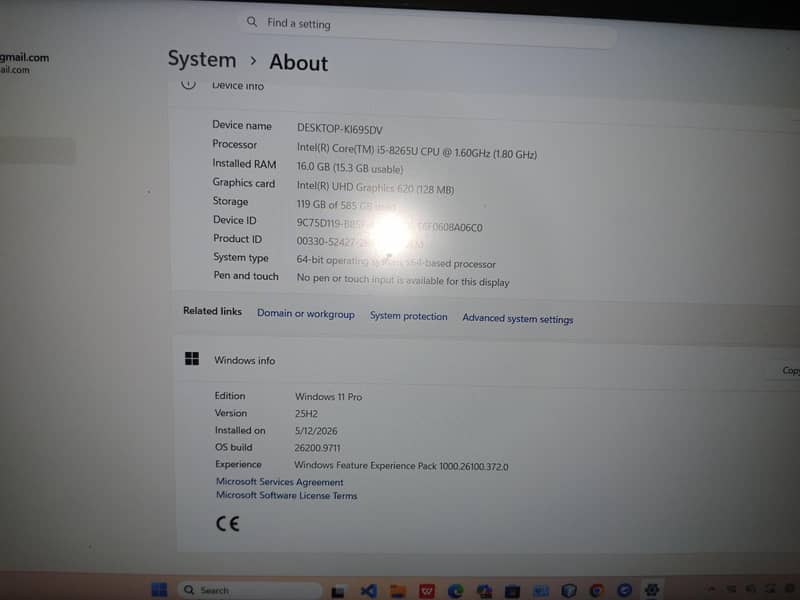Image resolution: width=800 pixels, height=600 pixels.
Task: Open Microsoft Services Agreement link
Action: (x=279, y=482)
